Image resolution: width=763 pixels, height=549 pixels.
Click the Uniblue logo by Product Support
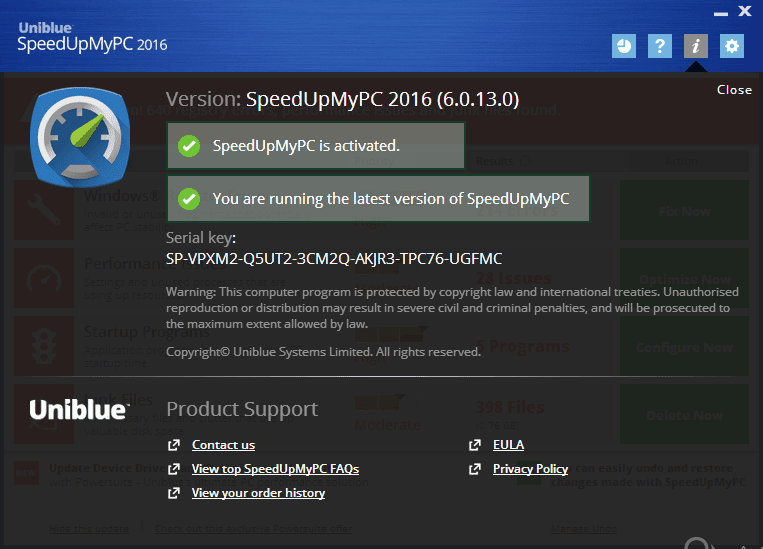79,410
